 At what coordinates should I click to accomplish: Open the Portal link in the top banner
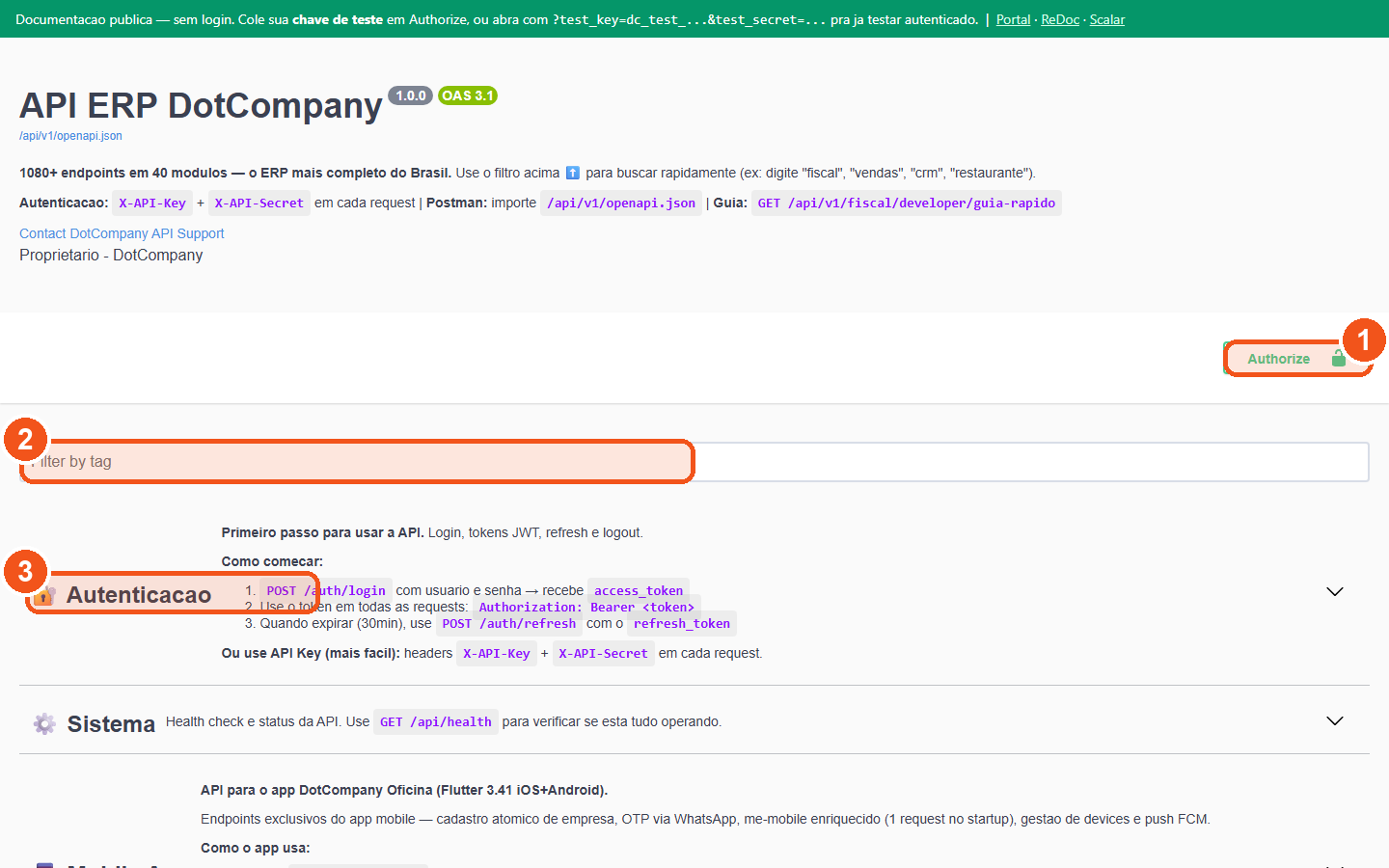click(1013, 19)
